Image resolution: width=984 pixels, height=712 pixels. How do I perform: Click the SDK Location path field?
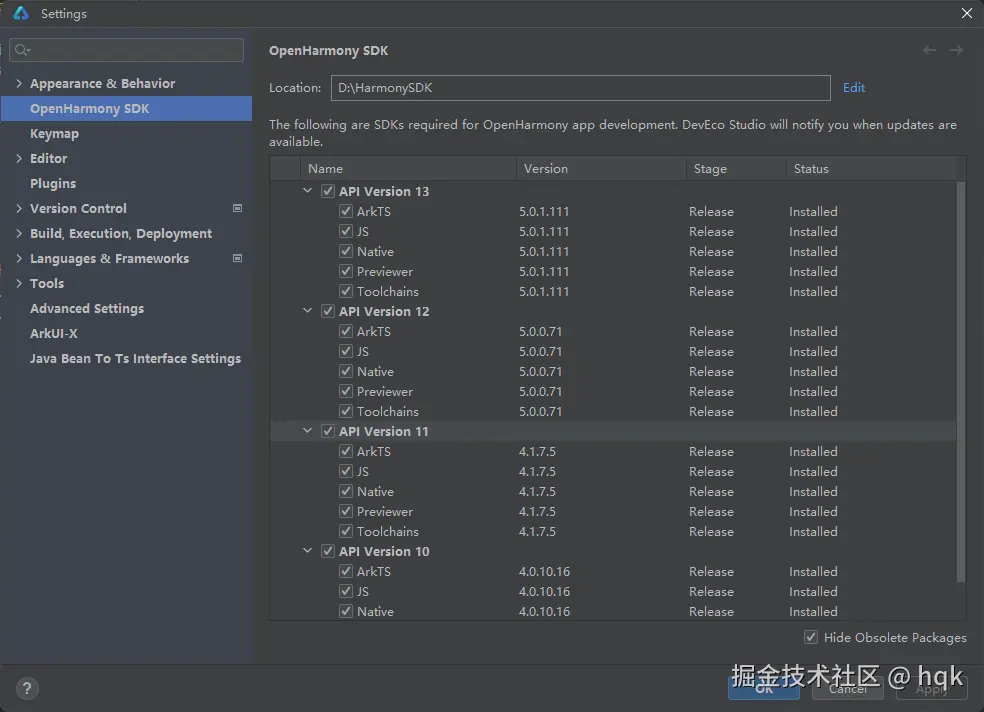click(x=580, y=88)
